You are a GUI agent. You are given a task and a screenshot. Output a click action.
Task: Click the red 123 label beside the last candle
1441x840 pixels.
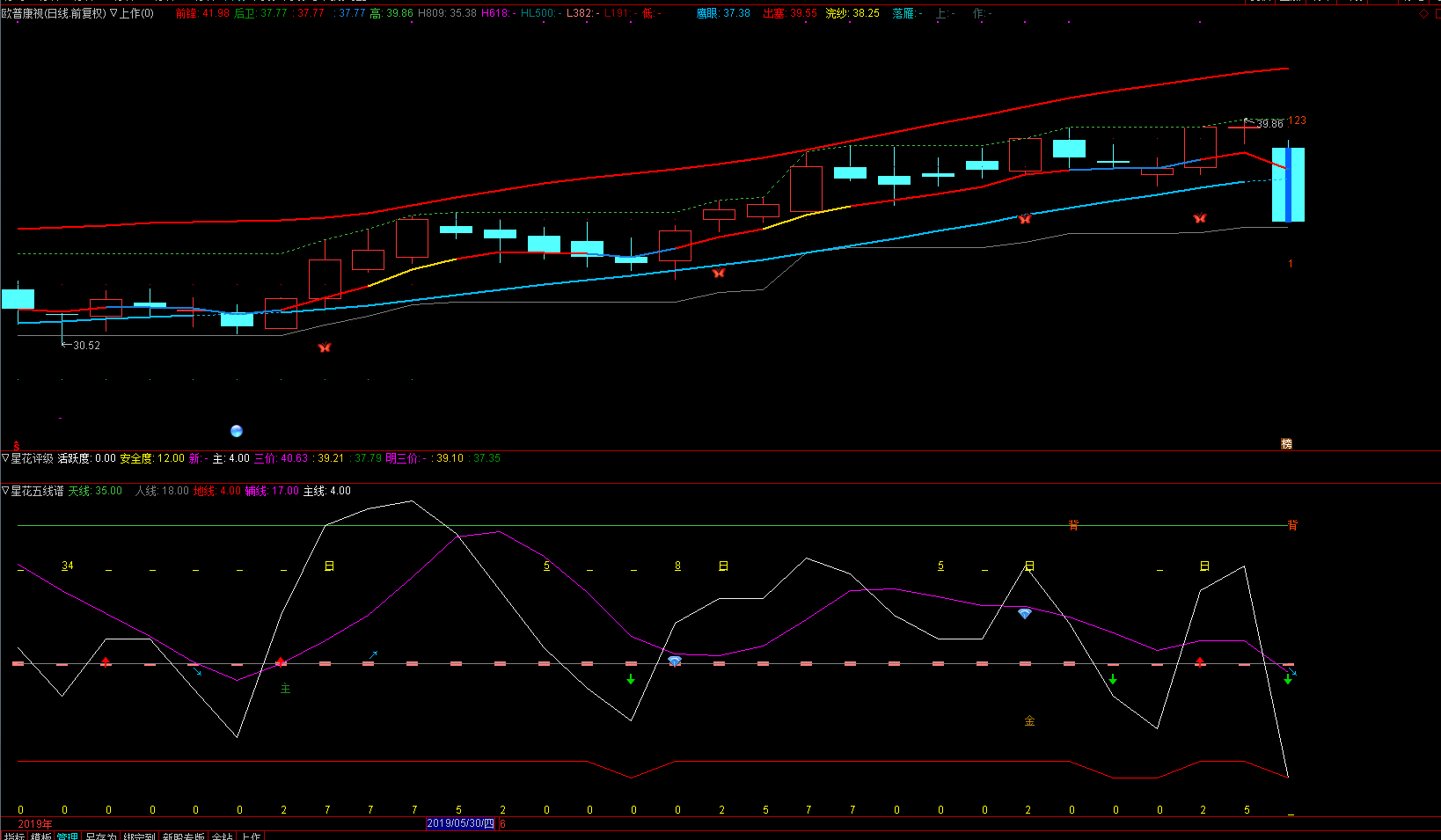click(x=1297, y=121)
